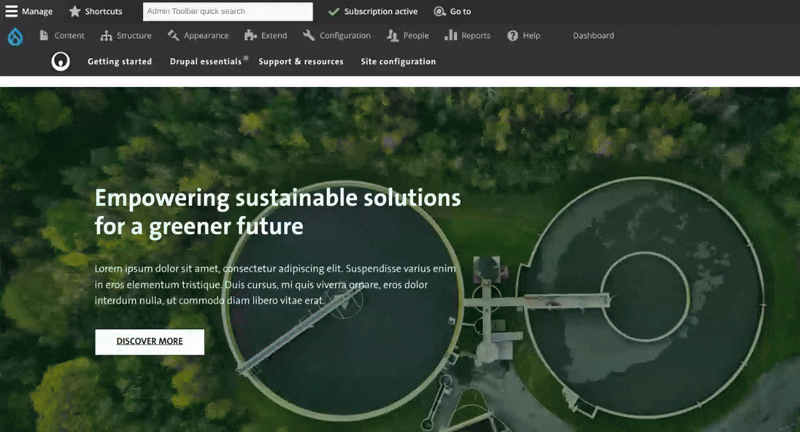Select the Site configuration tab
800x432 pixels.
click(398, 61)
